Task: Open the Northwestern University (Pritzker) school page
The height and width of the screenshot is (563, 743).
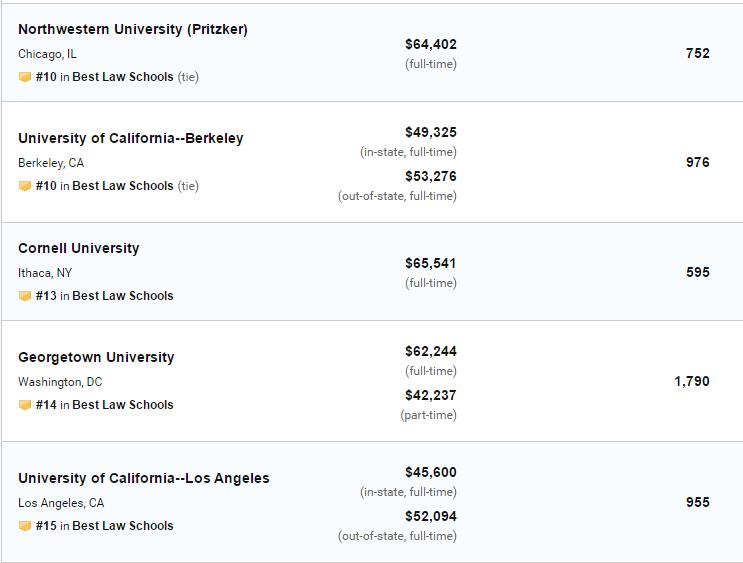Action: (133, 29)
